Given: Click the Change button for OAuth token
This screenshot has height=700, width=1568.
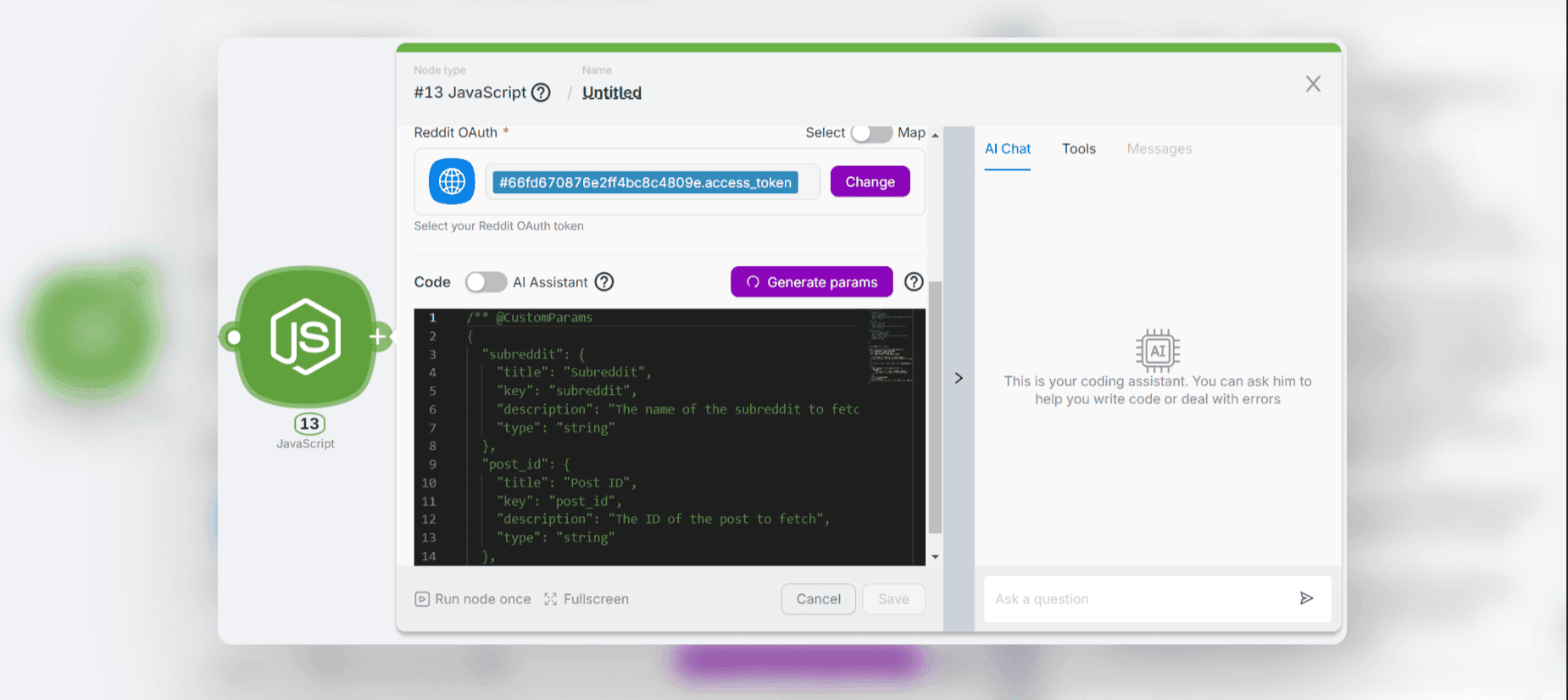Looking at the screenshot, I should coord(870,181).
